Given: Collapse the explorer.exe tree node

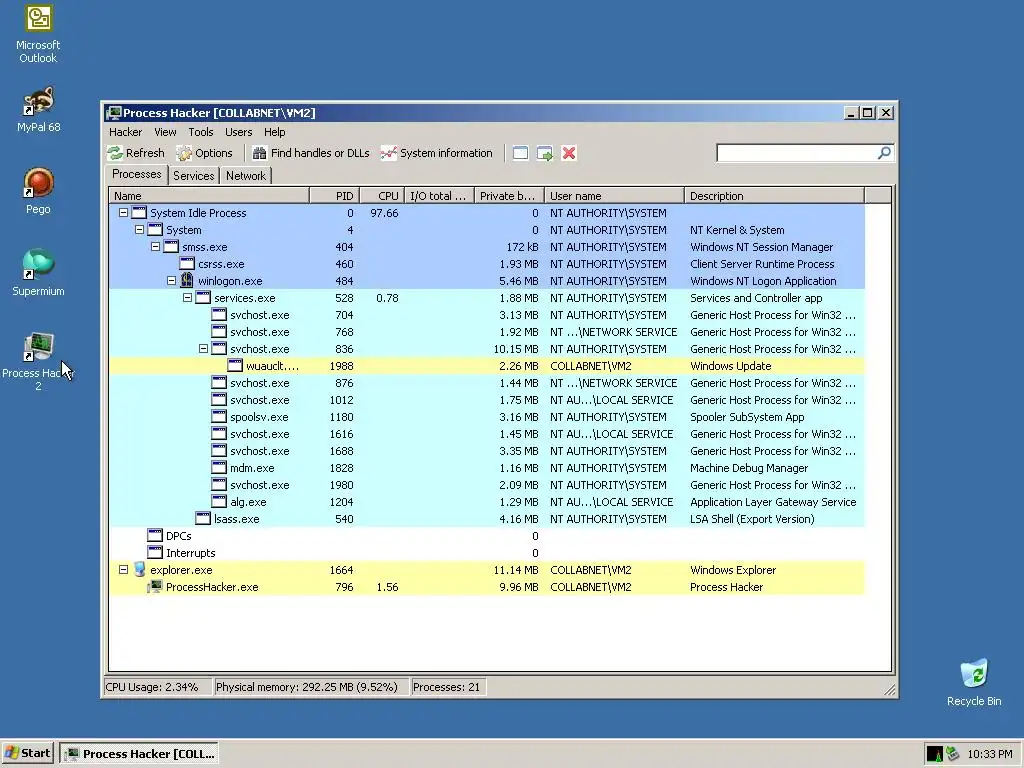Looking at the screenshot, I should [123, 569].
